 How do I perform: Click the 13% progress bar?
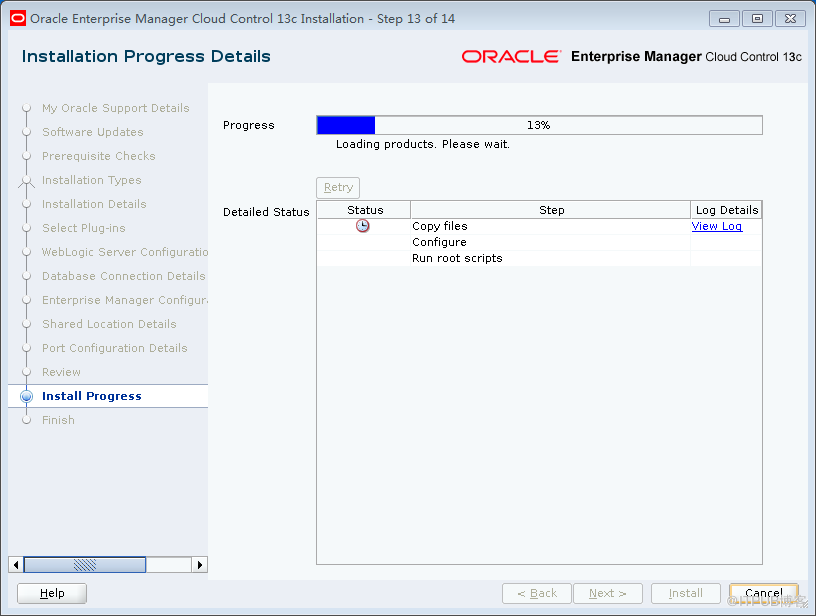[x=539, y=125]
